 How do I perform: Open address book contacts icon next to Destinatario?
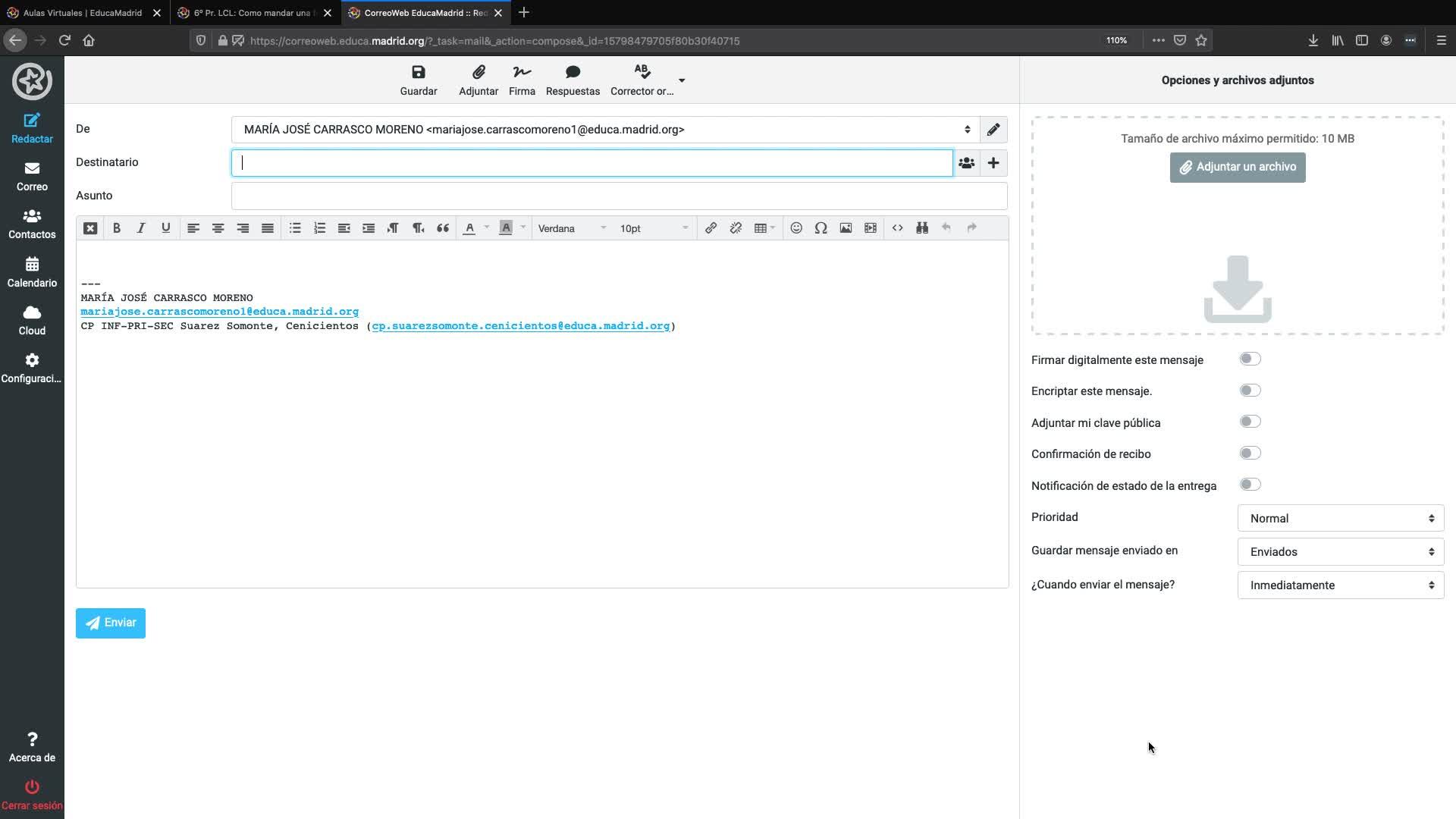[966, 163]
